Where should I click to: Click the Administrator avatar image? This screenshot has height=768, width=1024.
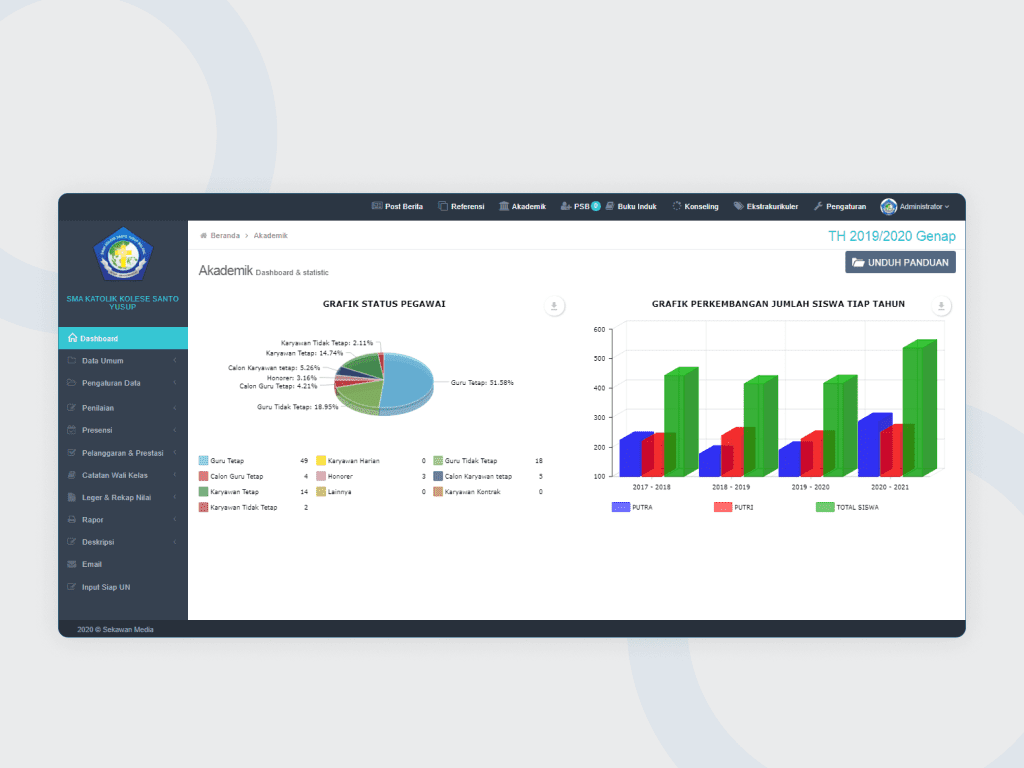(x=888, y=206)
